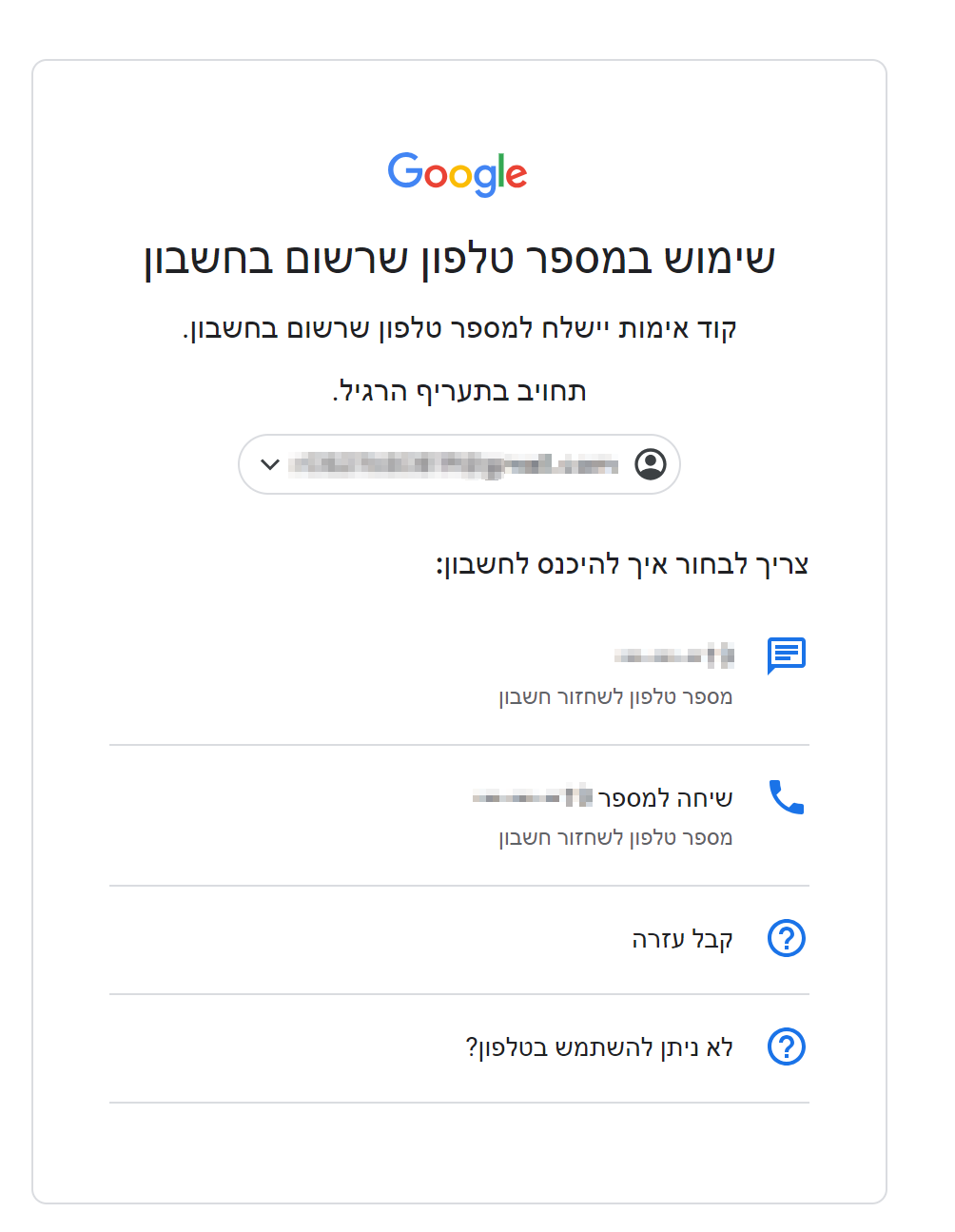955x1232 pixels.
Task: Click the 'צריך לבחור איך להיכנס לחשבון' label
Action: [622, 564]
